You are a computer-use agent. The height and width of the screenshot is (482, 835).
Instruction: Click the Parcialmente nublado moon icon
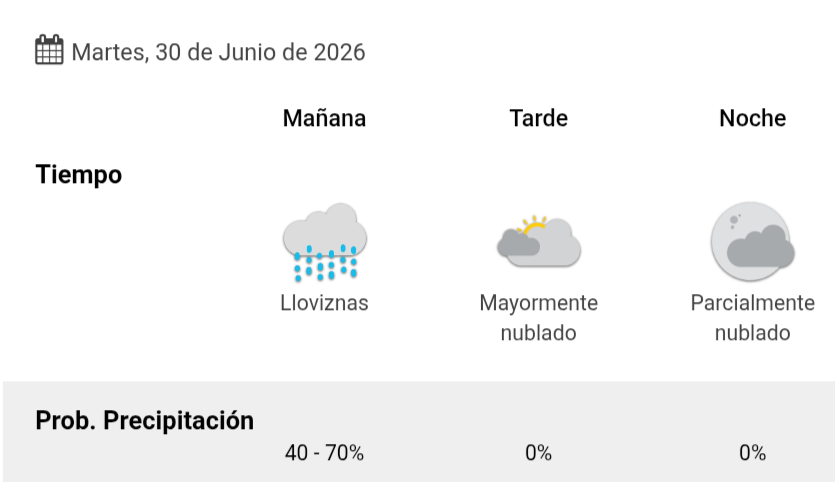point(752,241)
